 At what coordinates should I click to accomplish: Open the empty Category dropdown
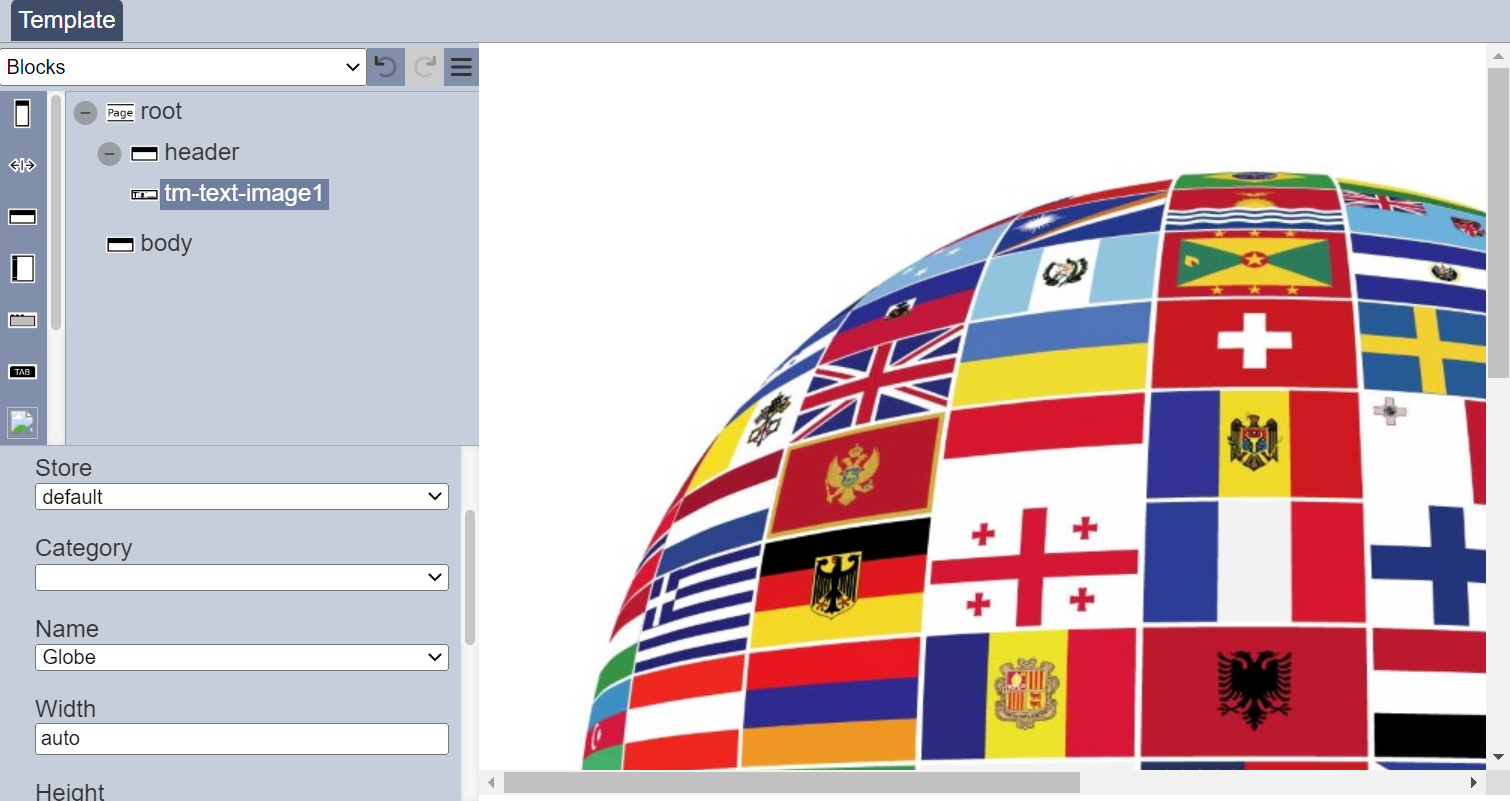click(x=242, y=577)
